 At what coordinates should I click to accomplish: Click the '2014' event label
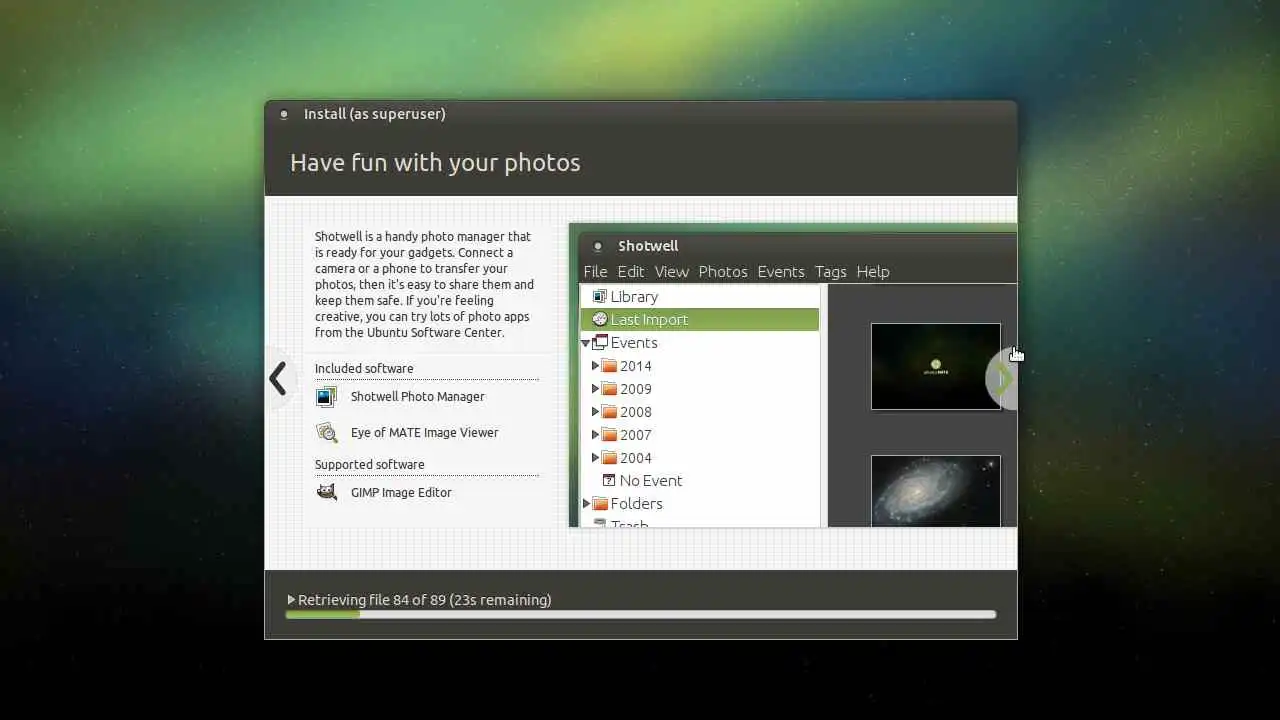click(x=635, y=366)
